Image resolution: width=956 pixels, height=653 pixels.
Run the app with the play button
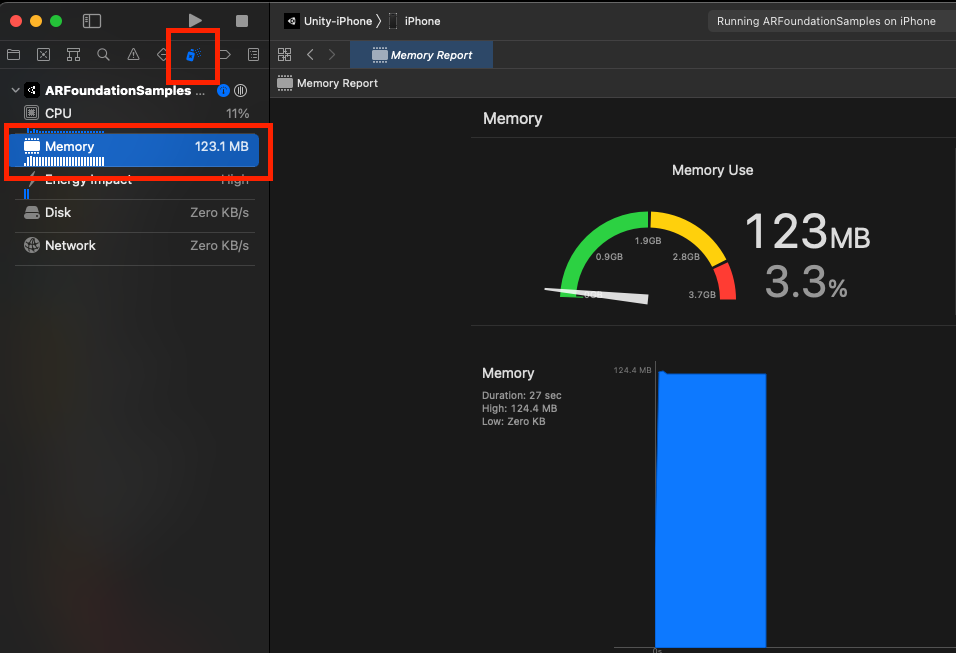[196, 20]
